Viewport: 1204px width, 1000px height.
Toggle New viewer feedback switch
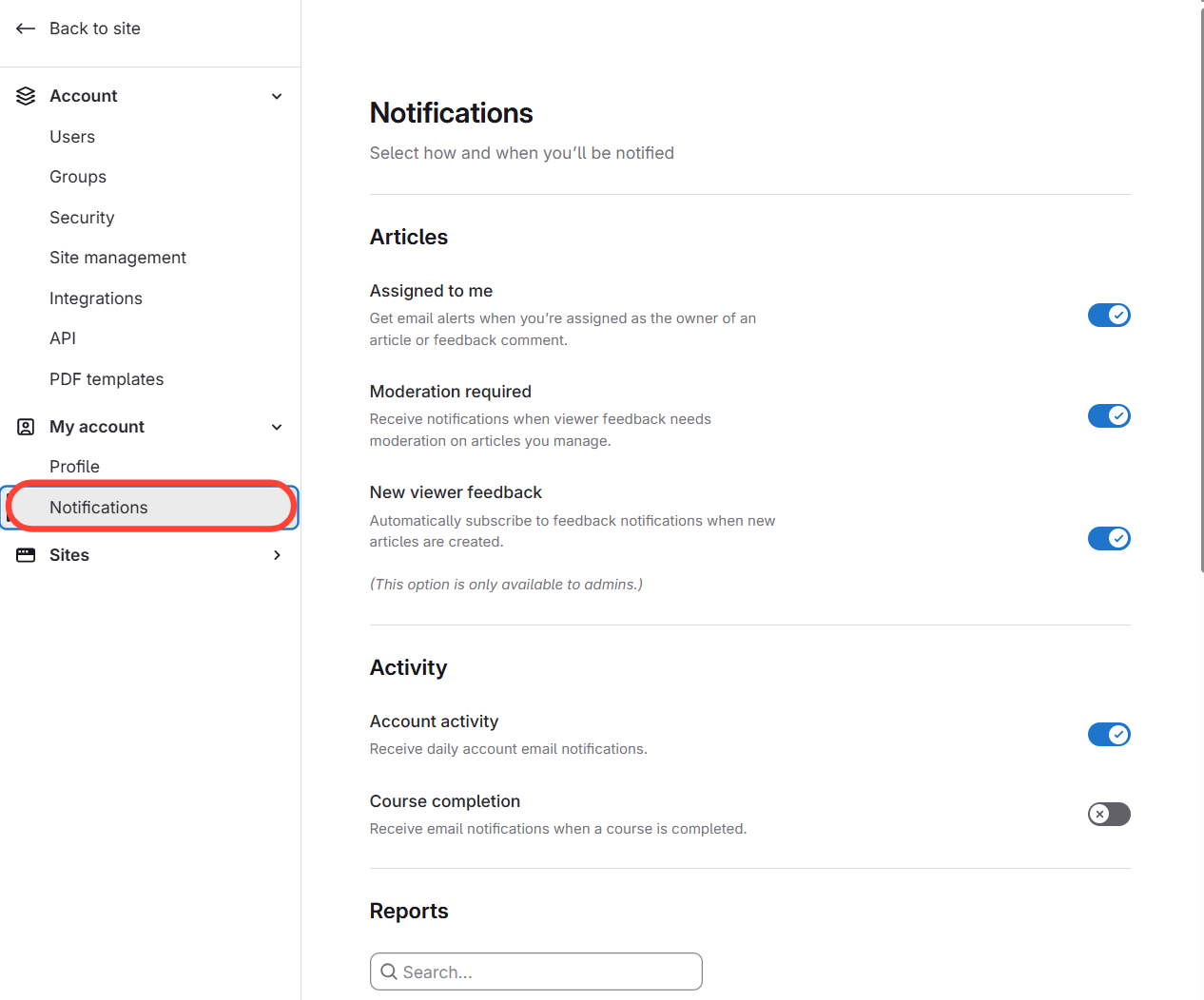(x=1108, y=538)
